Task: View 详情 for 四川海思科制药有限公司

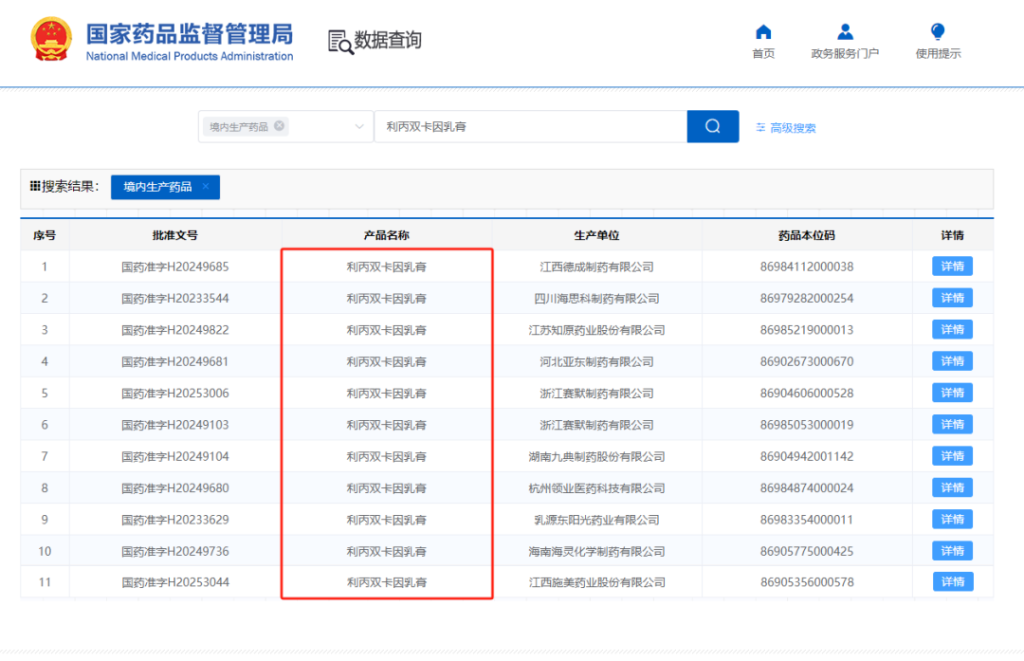Action: pos(952,298)
